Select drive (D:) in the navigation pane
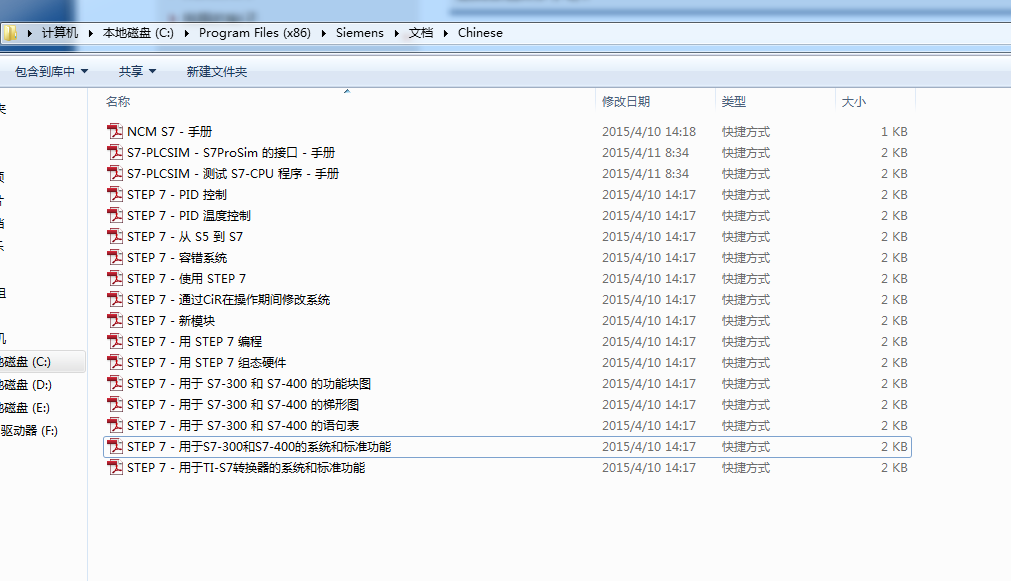The image size is (1011, 581). pyautogui.click(x=26, y=385)
